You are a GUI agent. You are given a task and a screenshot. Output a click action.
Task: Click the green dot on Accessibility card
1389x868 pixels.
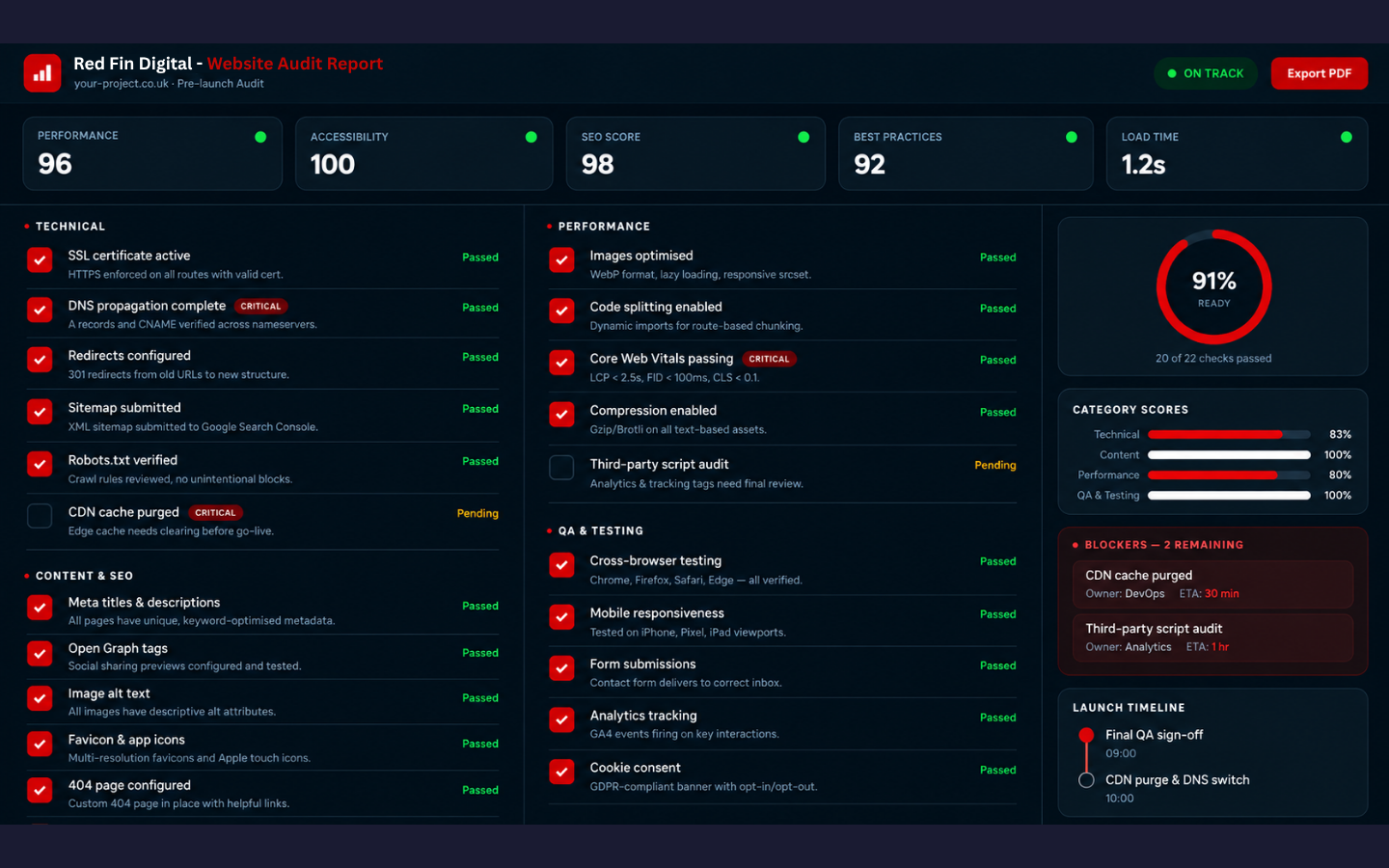pos(531,137)
